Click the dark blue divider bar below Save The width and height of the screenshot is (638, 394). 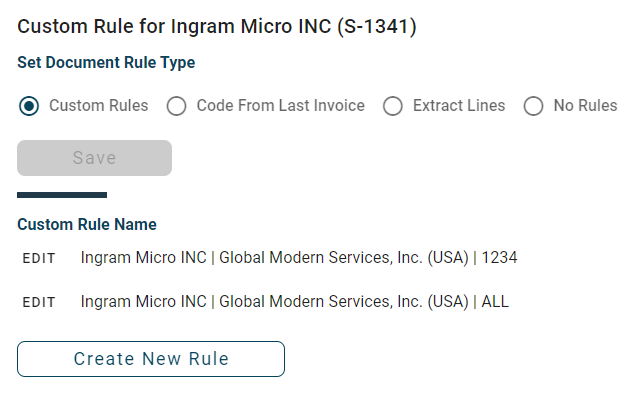click(x=62, y=195)
